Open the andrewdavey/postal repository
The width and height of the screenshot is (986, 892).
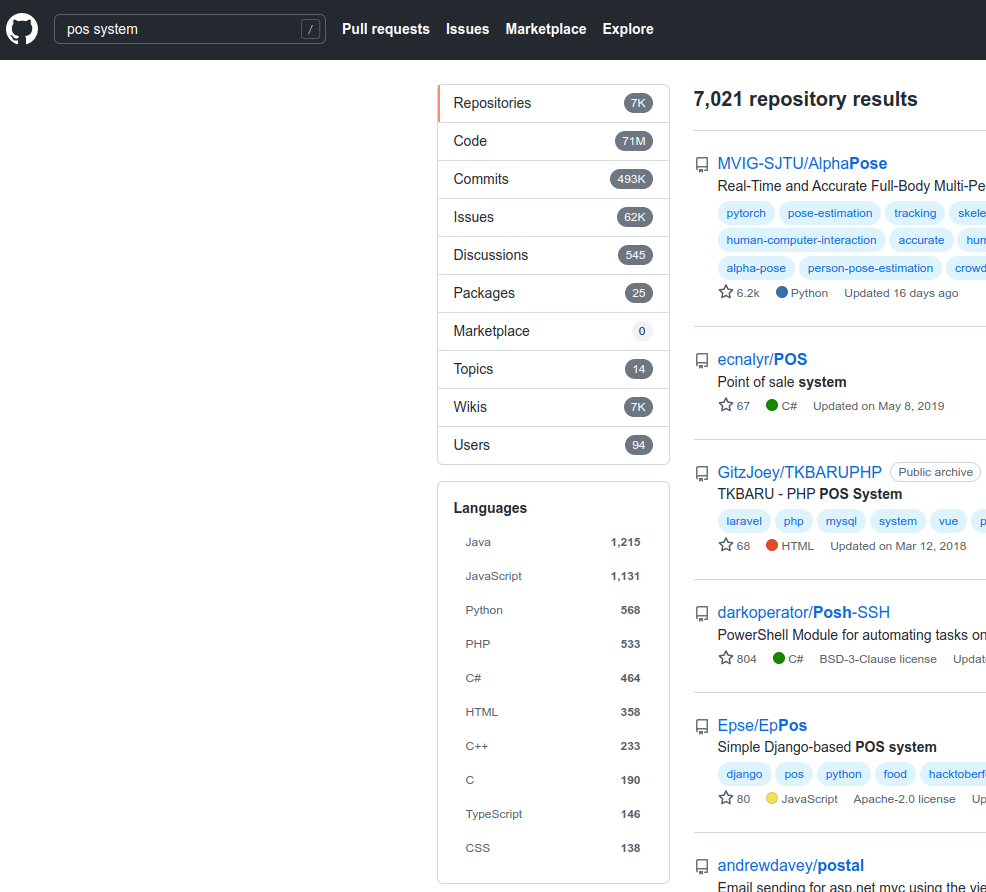coord(790,866)
